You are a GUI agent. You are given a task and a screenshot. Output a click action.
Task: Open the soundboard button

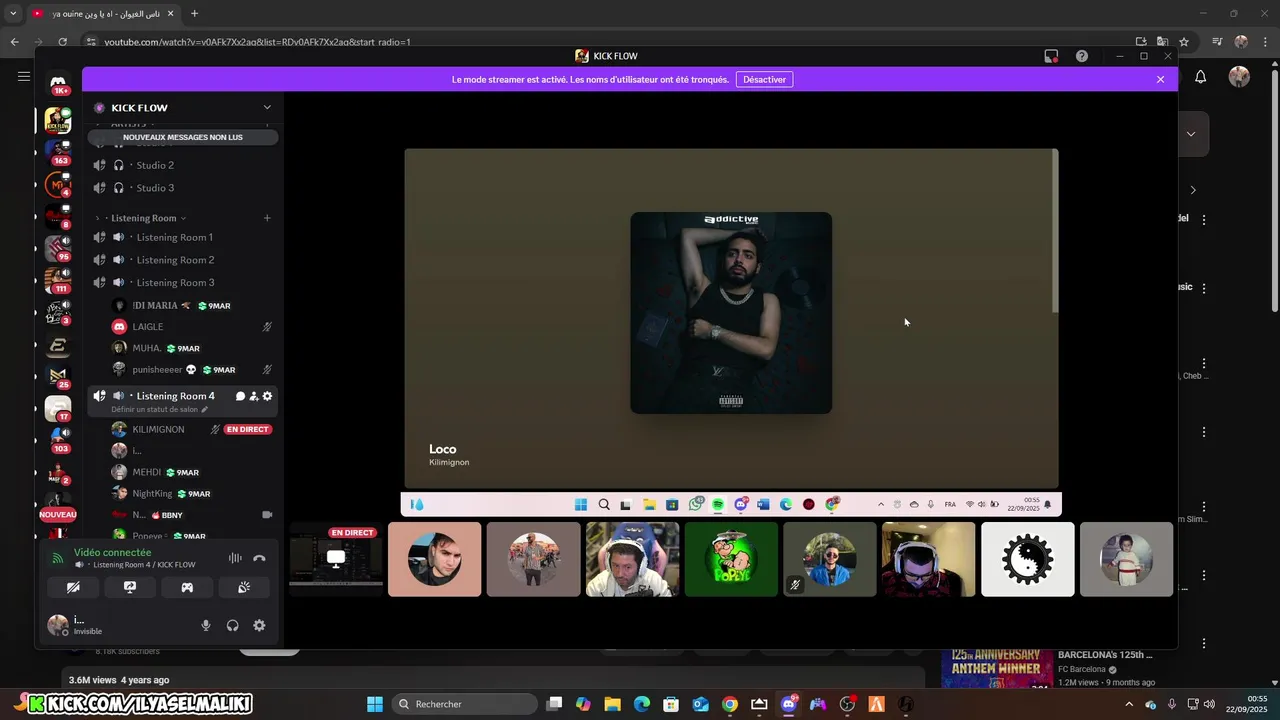tap(244, 588)
